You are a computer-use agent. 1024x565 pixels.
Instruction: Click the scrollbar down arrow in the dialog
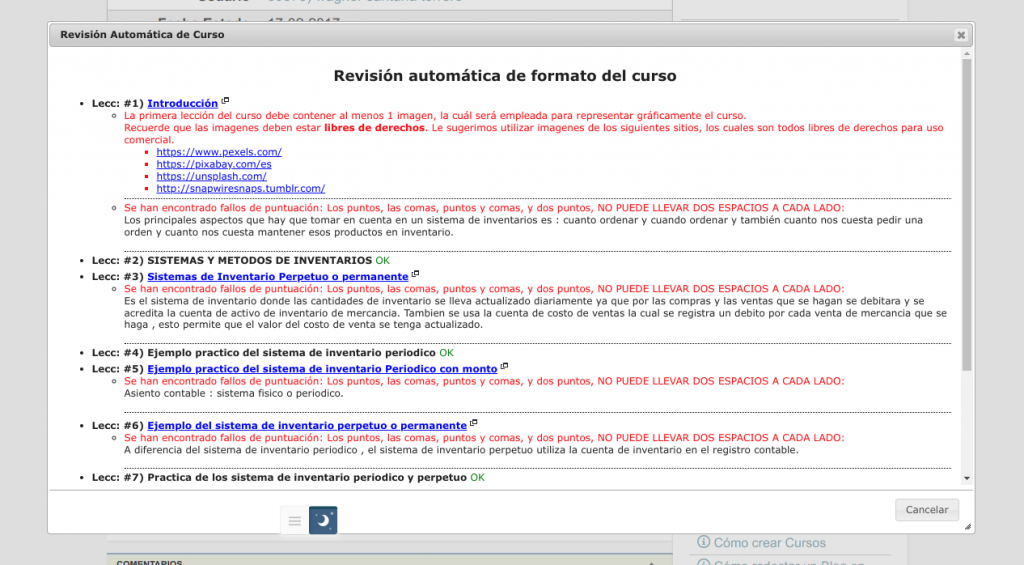(966, 479)
